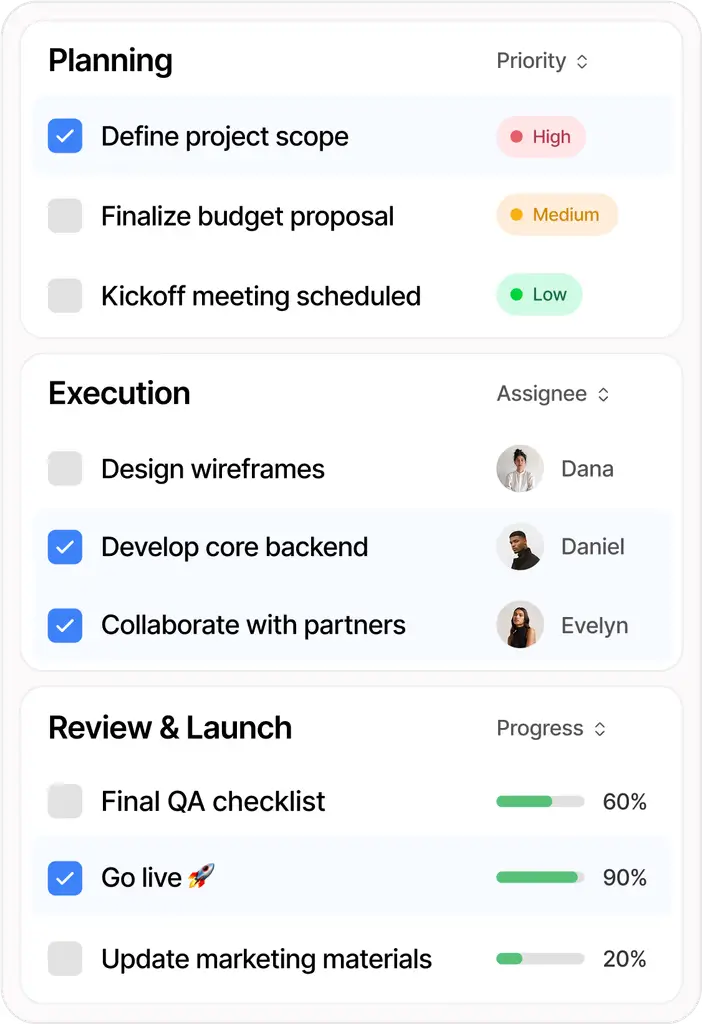
Task: Click the Medium priority badge
Action: 556,214
